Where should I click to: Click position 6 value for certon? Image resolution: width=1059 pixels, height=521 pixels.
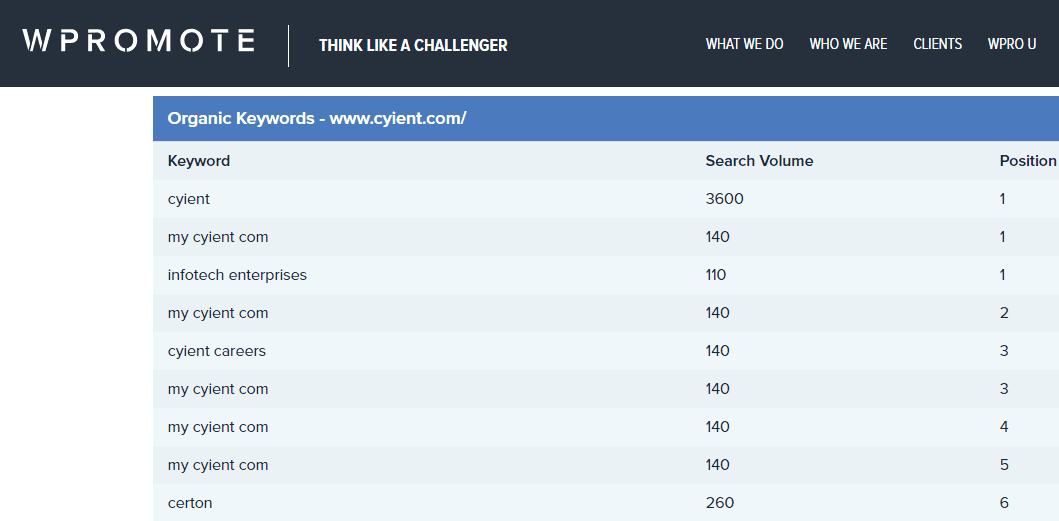(x=1004, y=503)
